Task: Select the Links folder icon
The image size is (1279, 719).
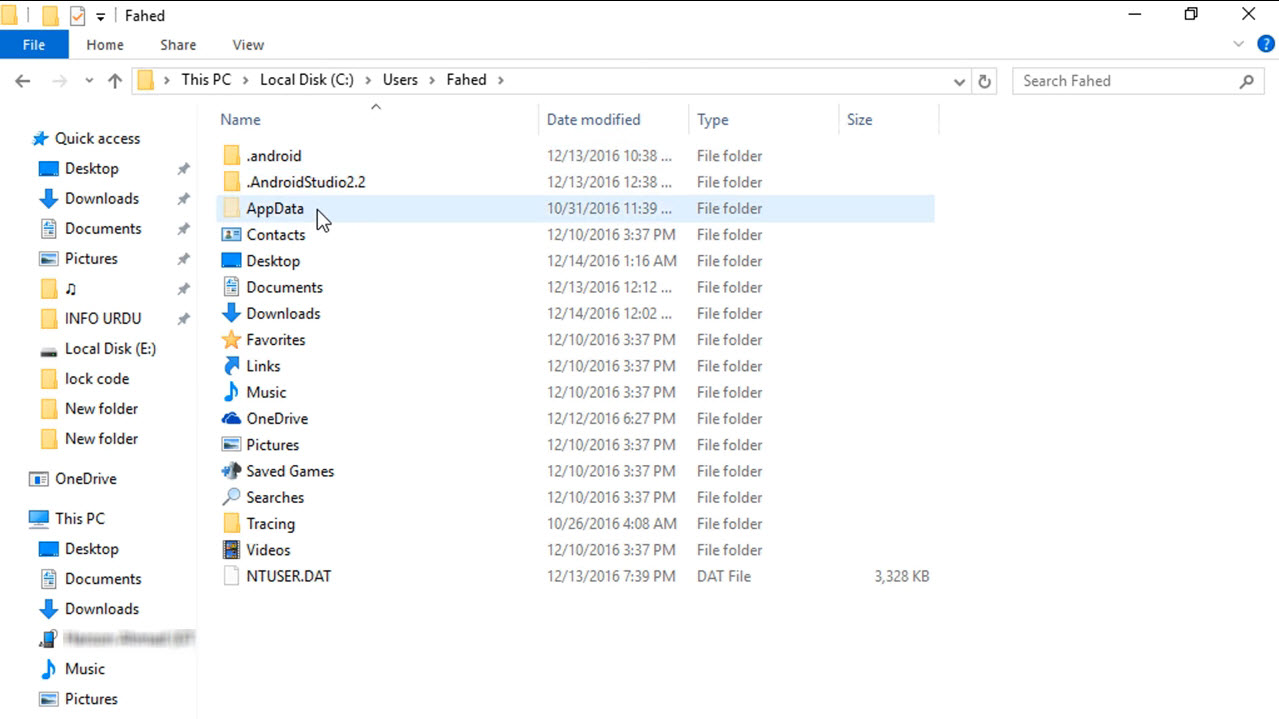Action: click(231, 366)
